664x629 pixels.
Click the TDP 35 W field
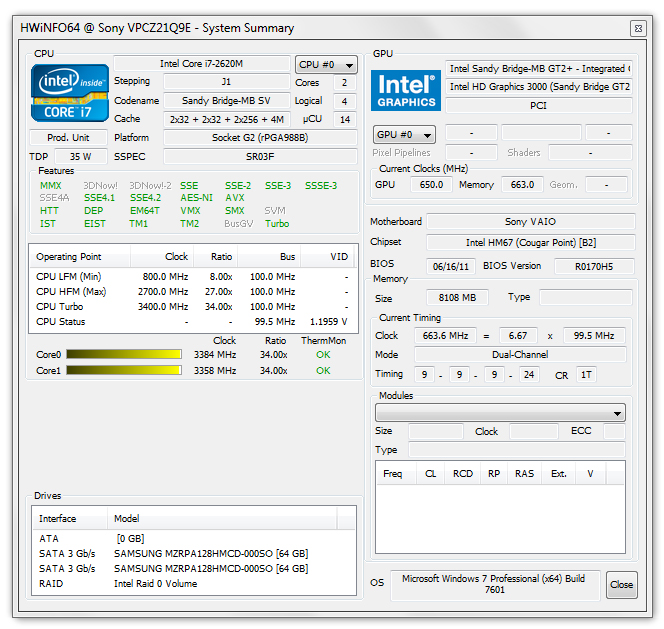point(80,157)
